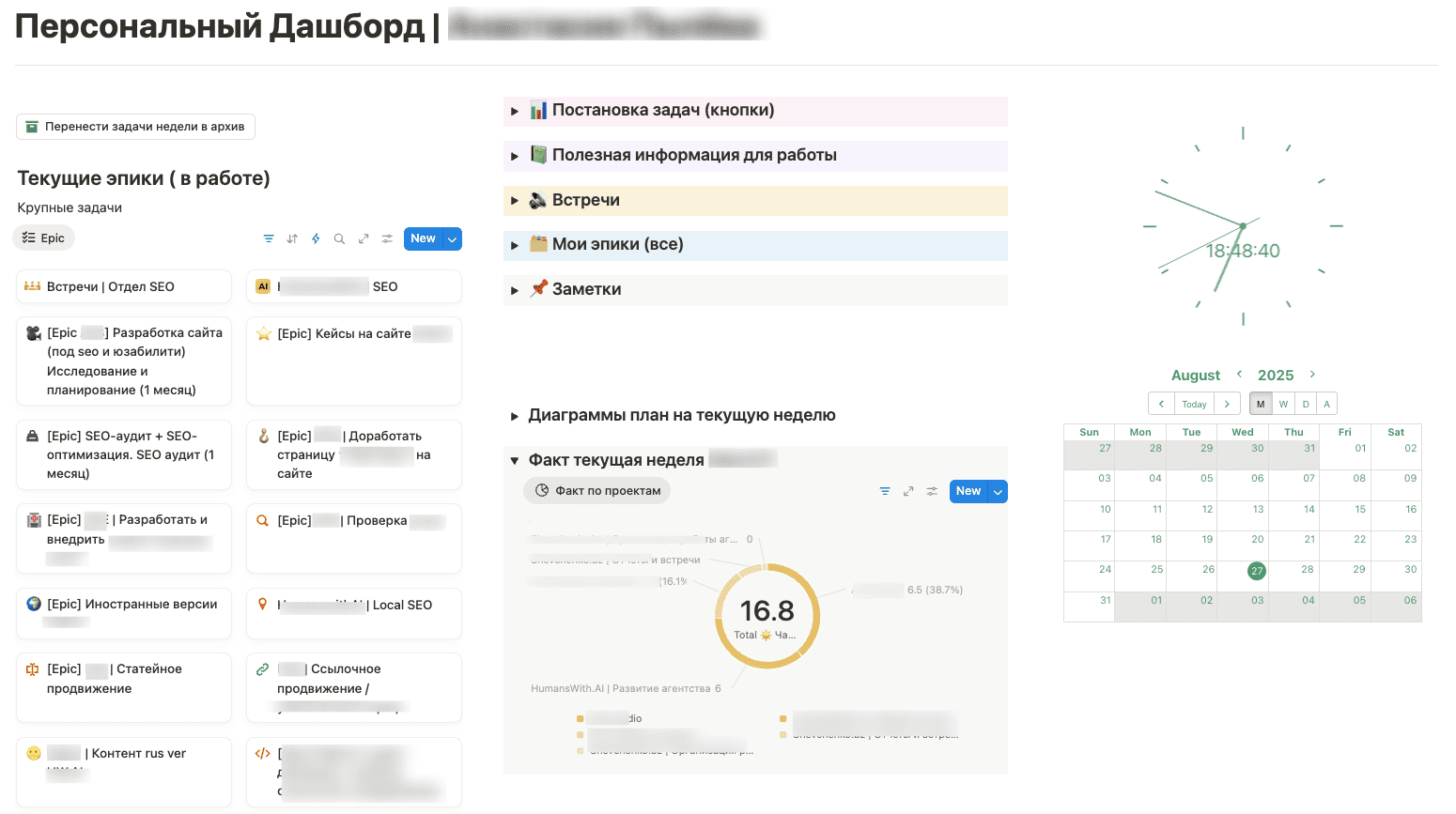
Task: Switch calendar to agenda view (A)
Action: point(1326,404)
